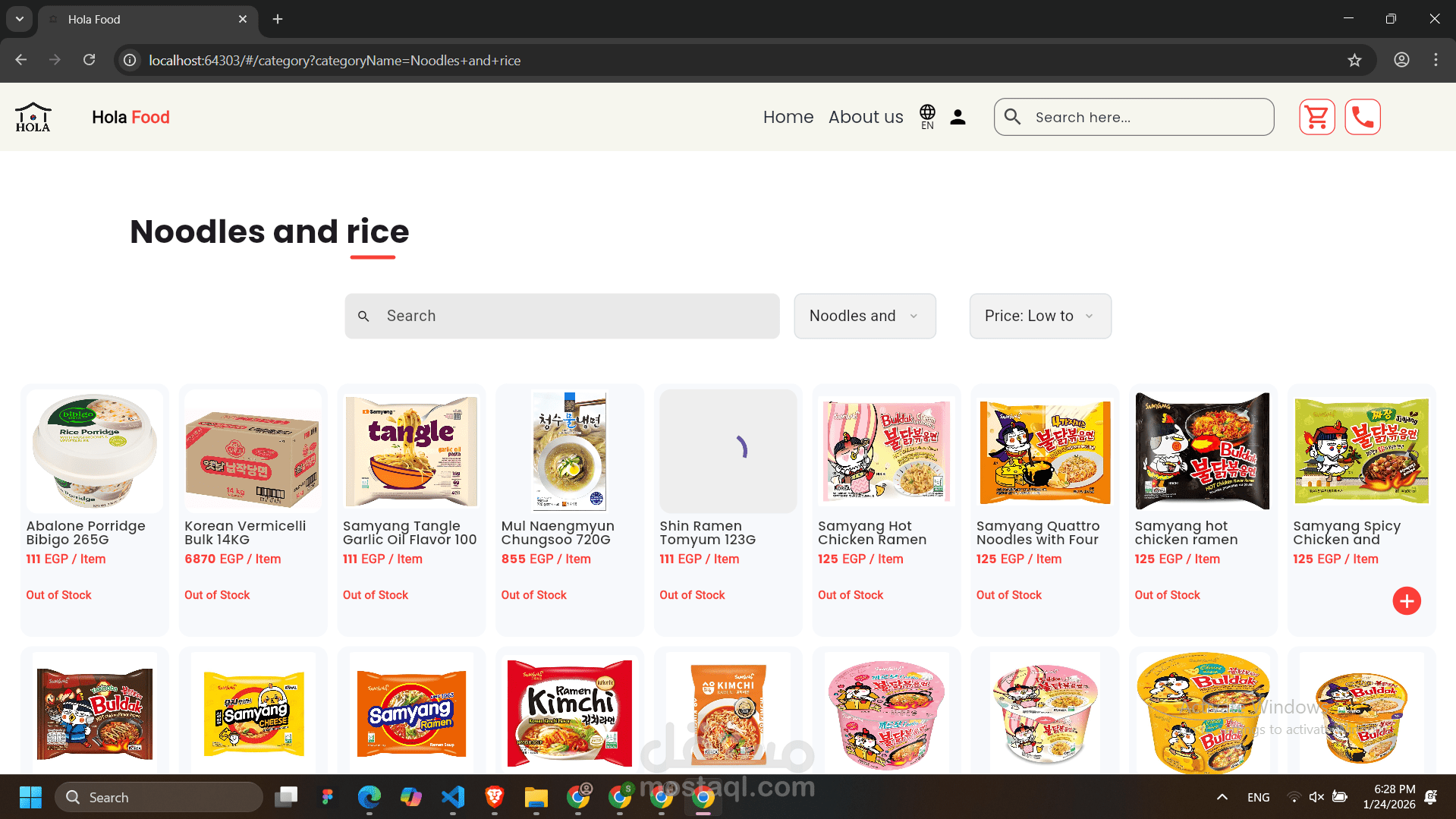Open Windows Start menu

30,797
